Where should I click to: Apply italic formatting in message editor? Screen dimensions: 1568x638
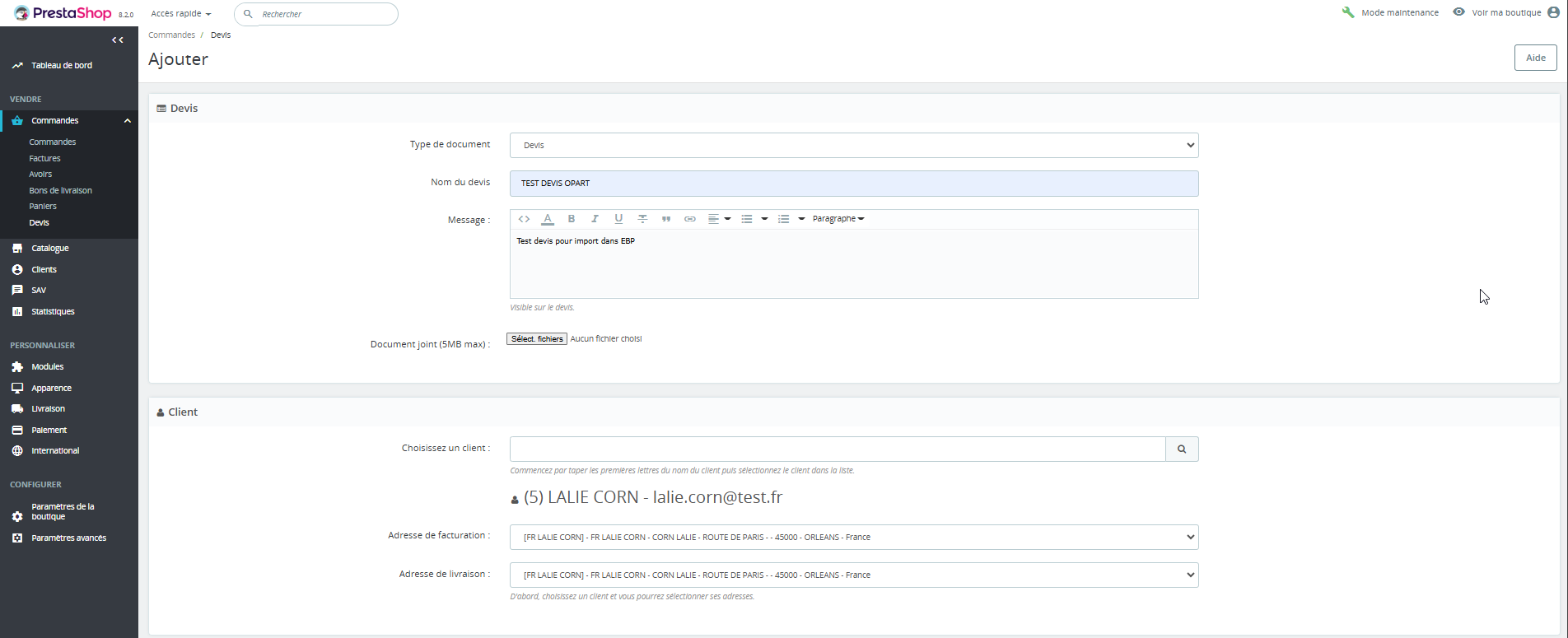click(x=595, y=219)
